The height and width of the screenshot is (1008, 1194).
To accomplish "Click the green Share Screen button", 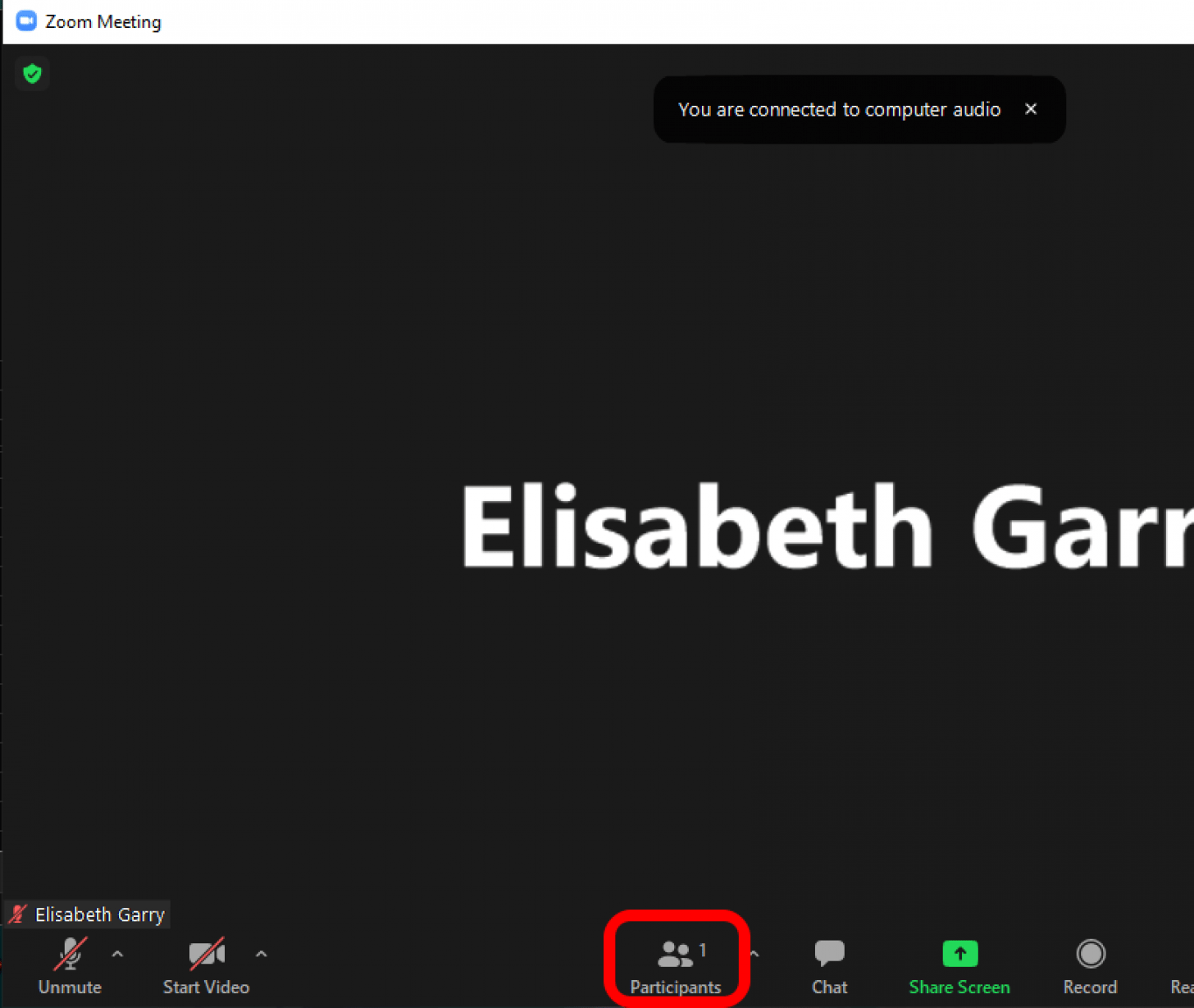I will (959, 967).
